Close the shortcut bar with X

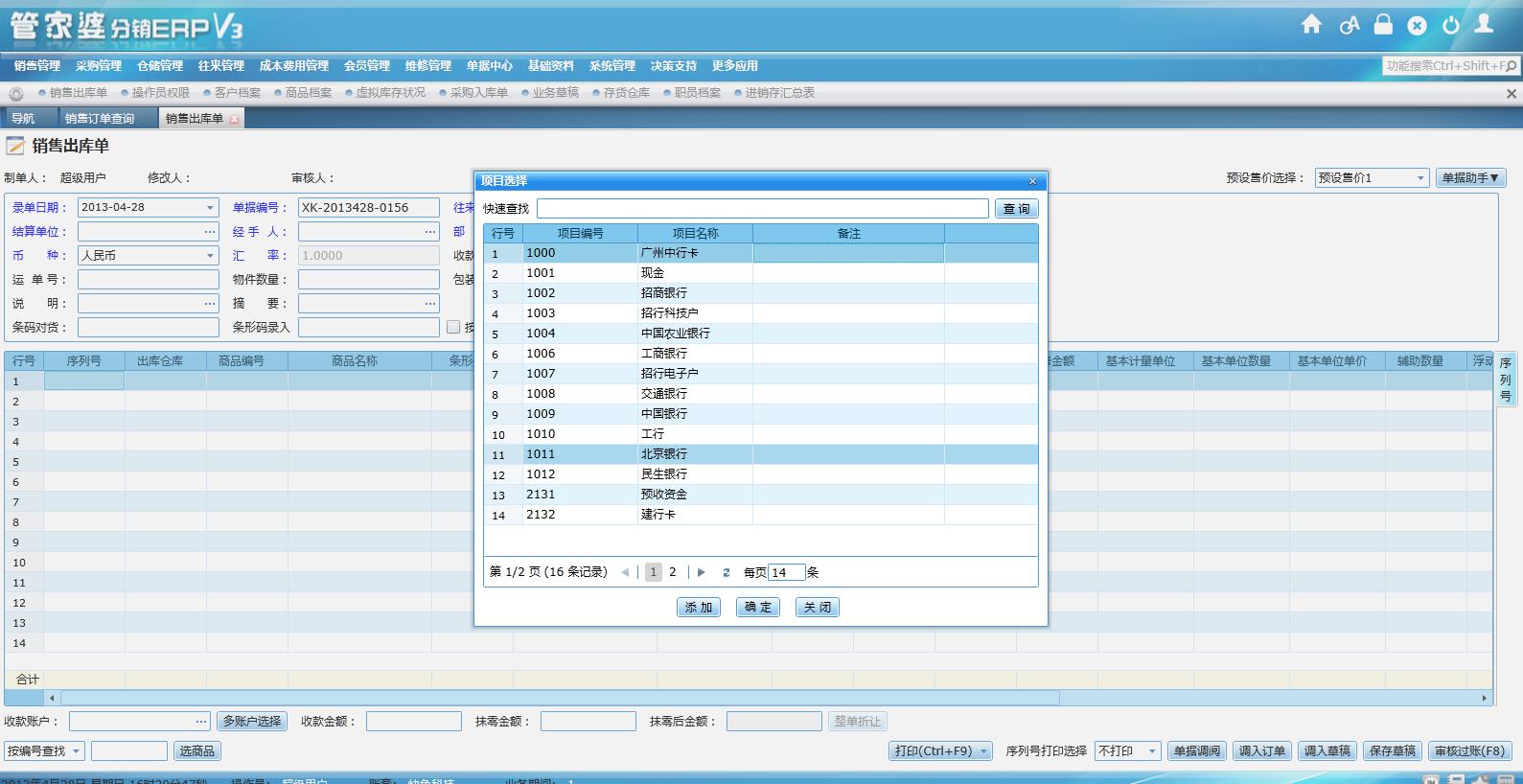click(1511, 94)
